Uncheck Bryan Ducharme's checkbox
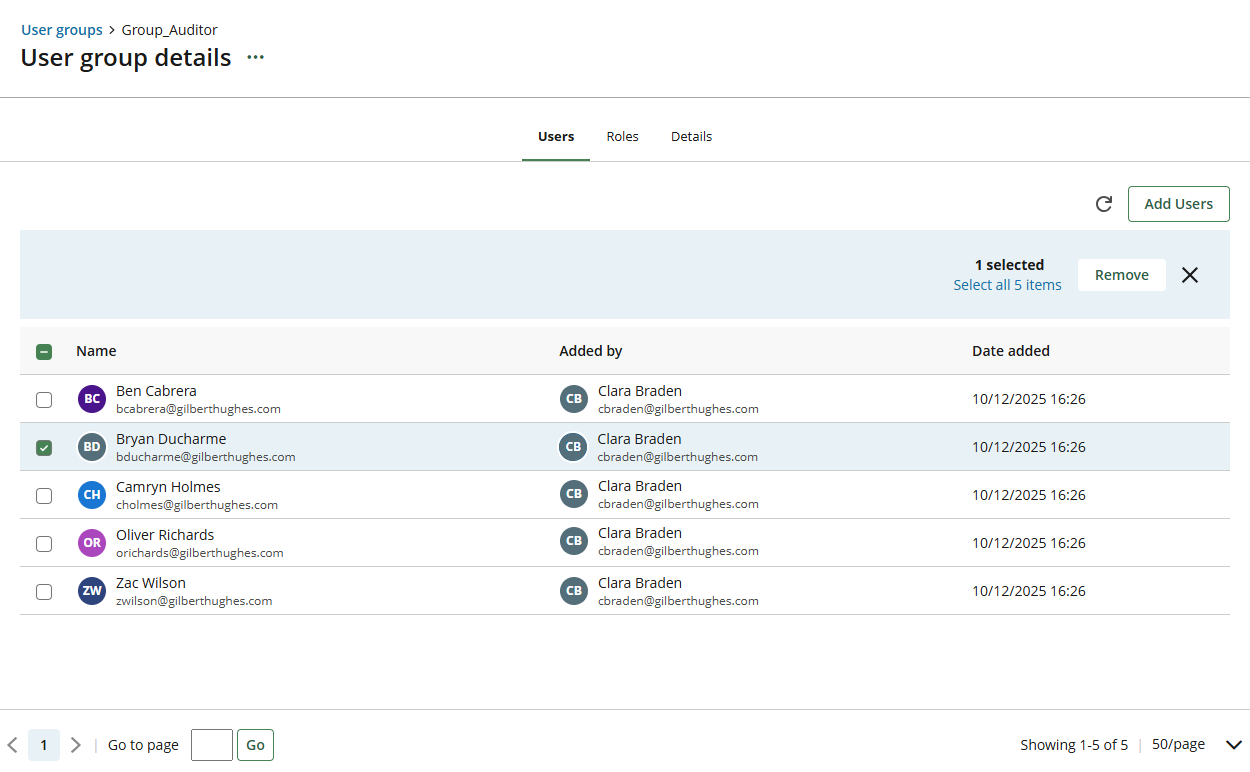 point(44,448)
